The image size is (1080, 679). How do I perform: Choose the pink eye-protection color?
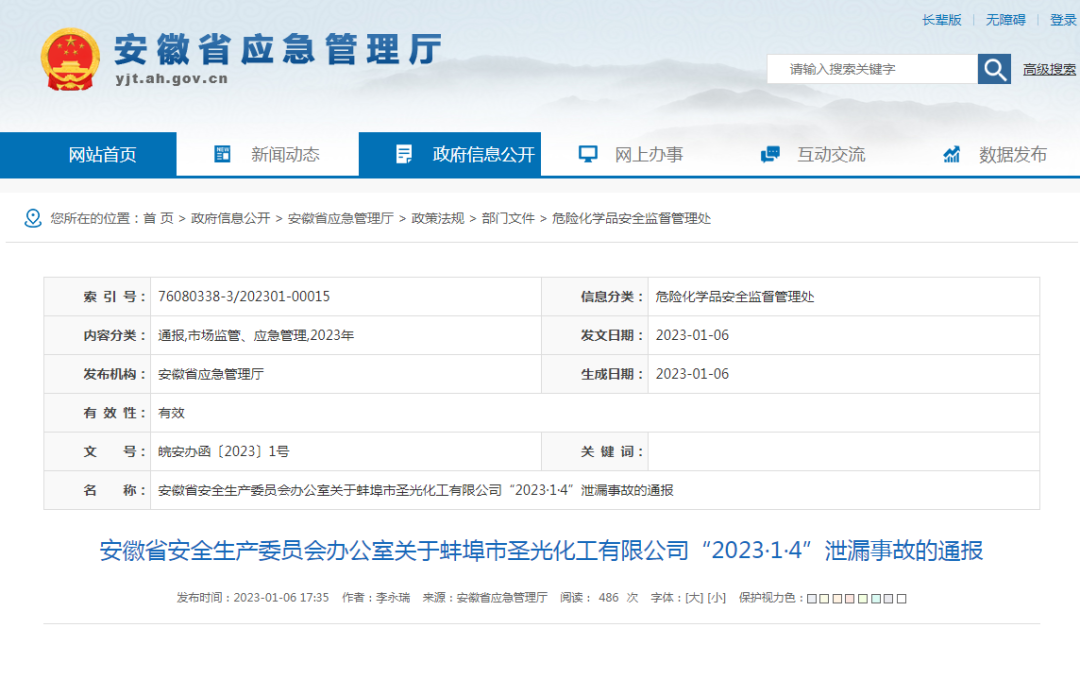[x=850, y=598]
